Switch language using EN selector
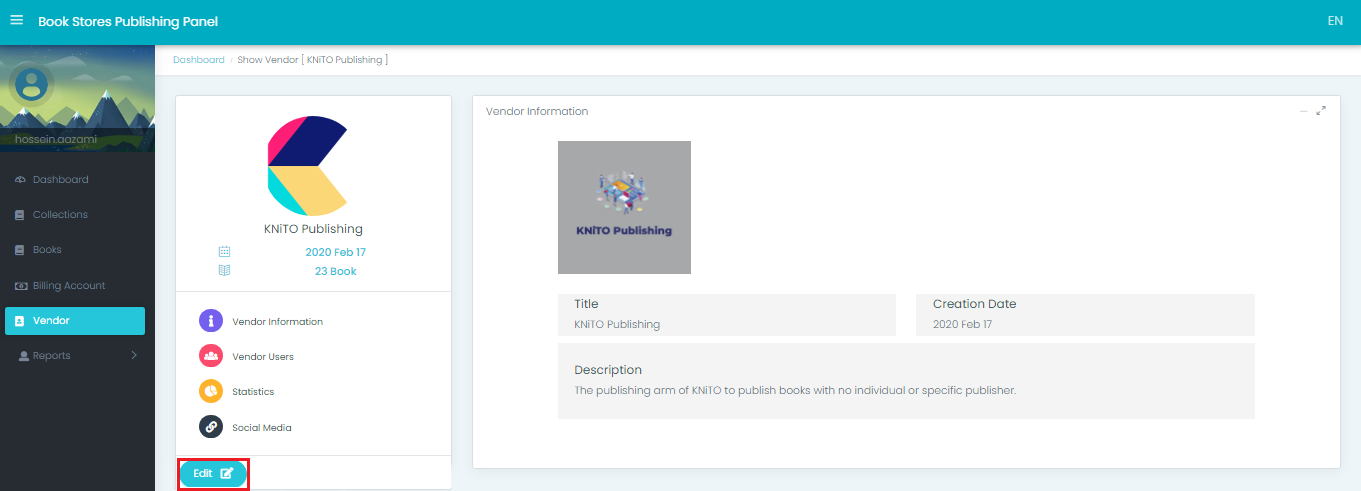 (1334, 21)
